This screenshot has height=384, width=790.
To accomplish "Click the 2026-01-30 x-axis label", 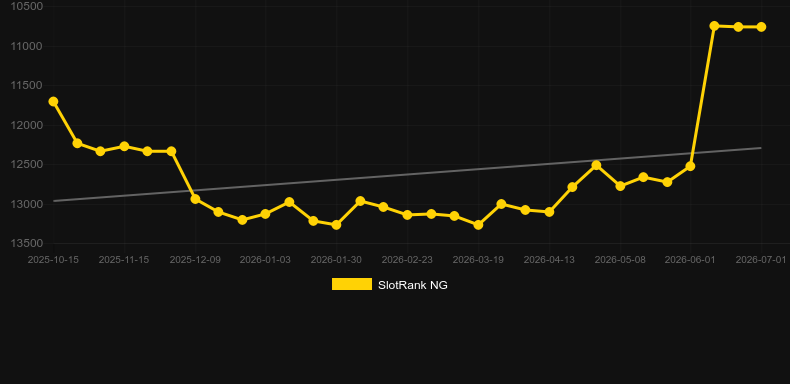I will 336,260.
